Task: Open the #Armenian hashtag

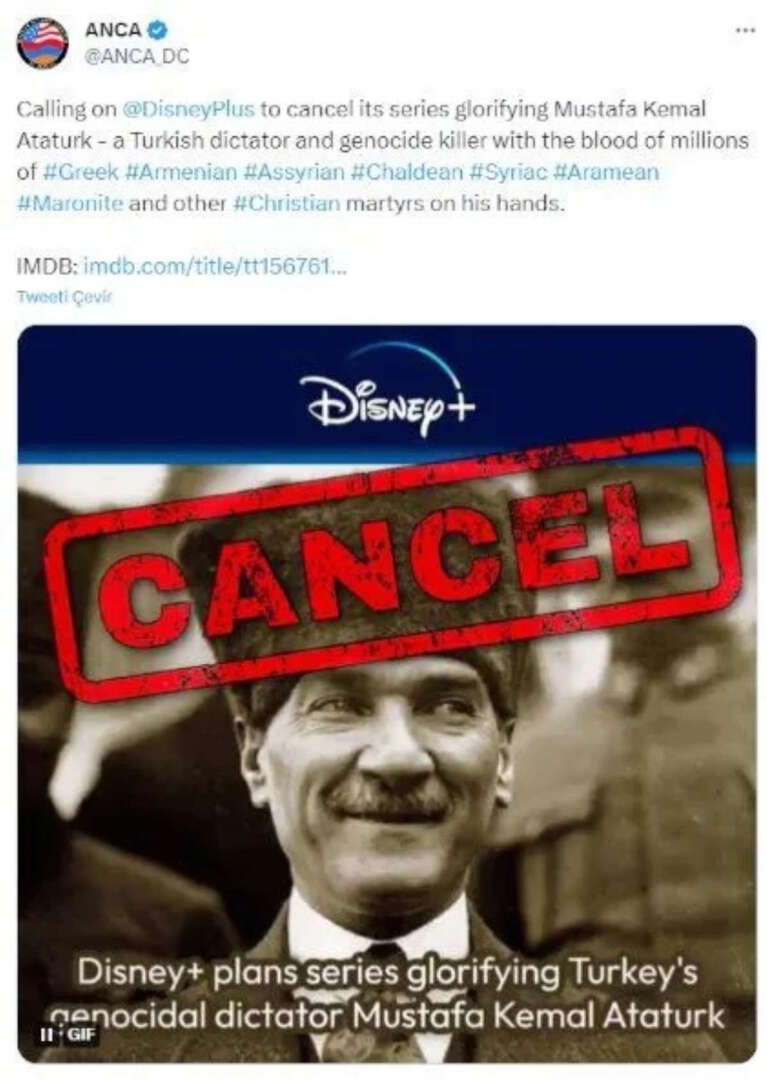Action: (182, 172)
